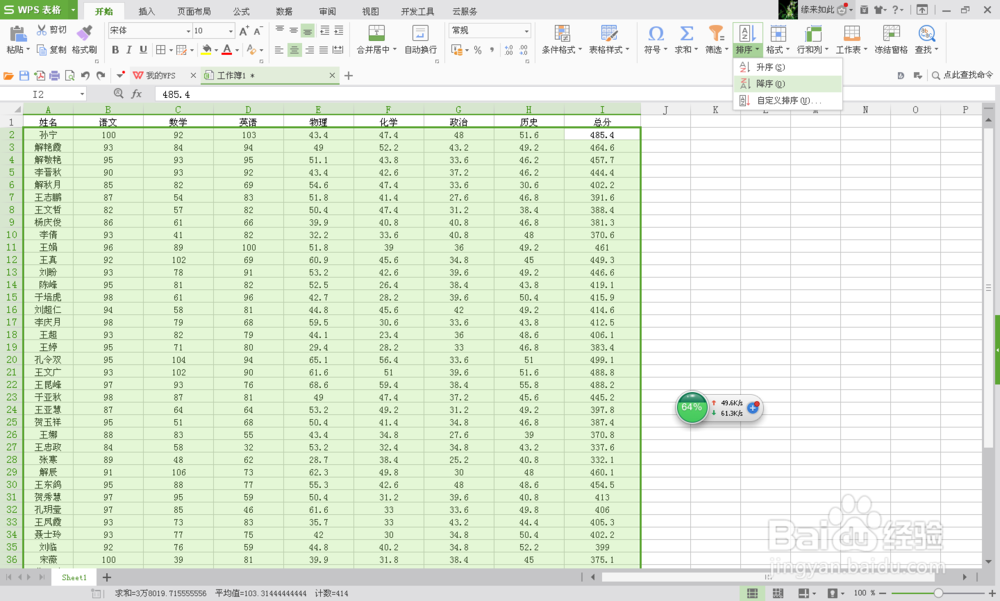Open Conditional Formatting (条件格式) icon
Viewport: 1000px width, 601px height.
click(562, 33)
